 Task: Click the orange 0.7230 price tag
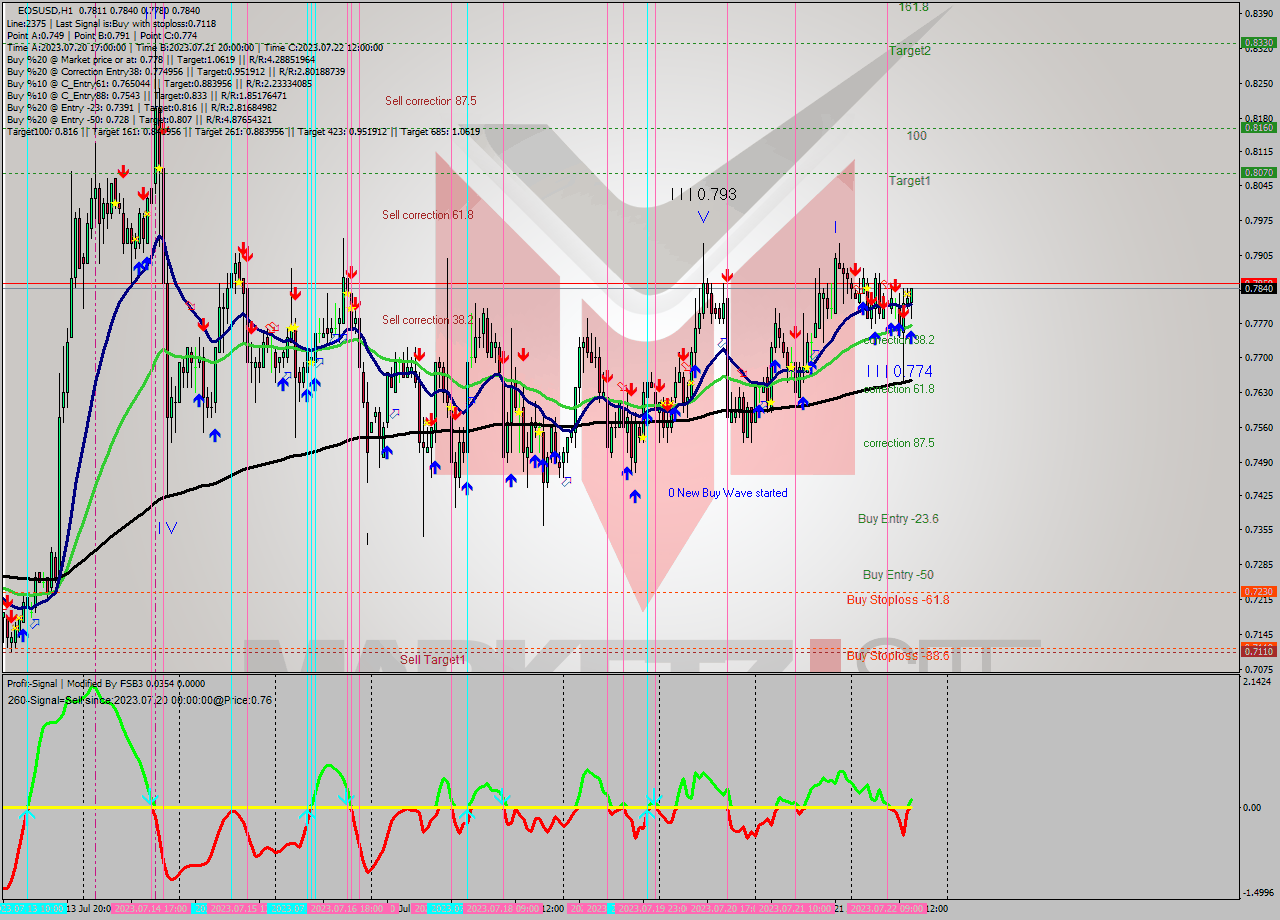pos(1258,592)
